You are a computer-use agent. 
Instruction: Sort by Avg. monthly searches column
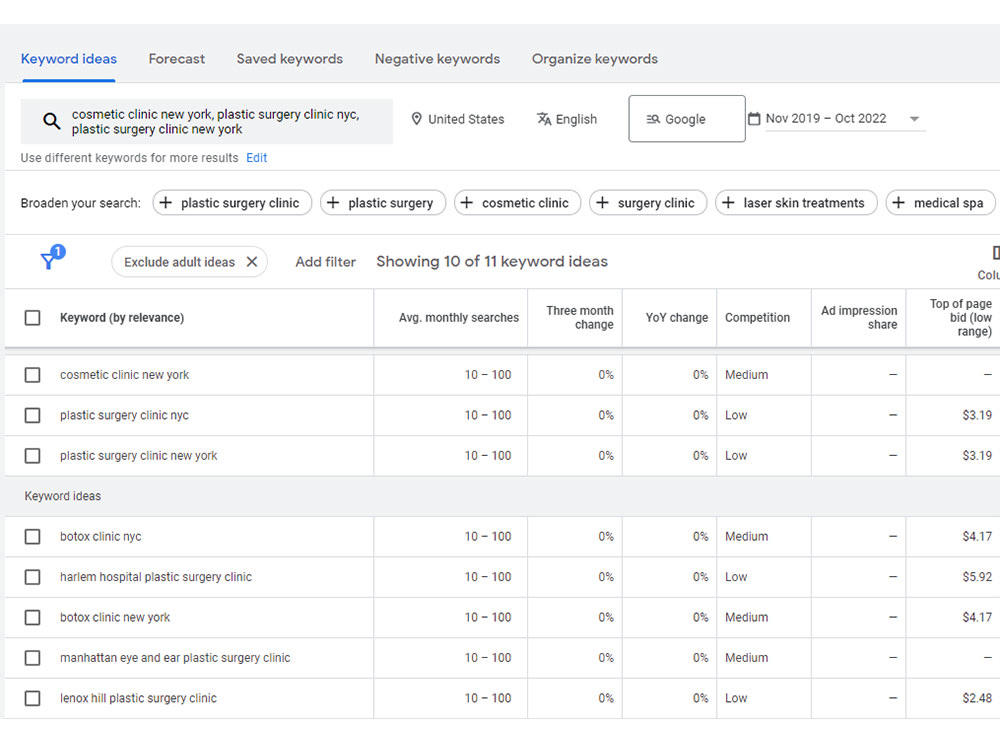[459, 318]
